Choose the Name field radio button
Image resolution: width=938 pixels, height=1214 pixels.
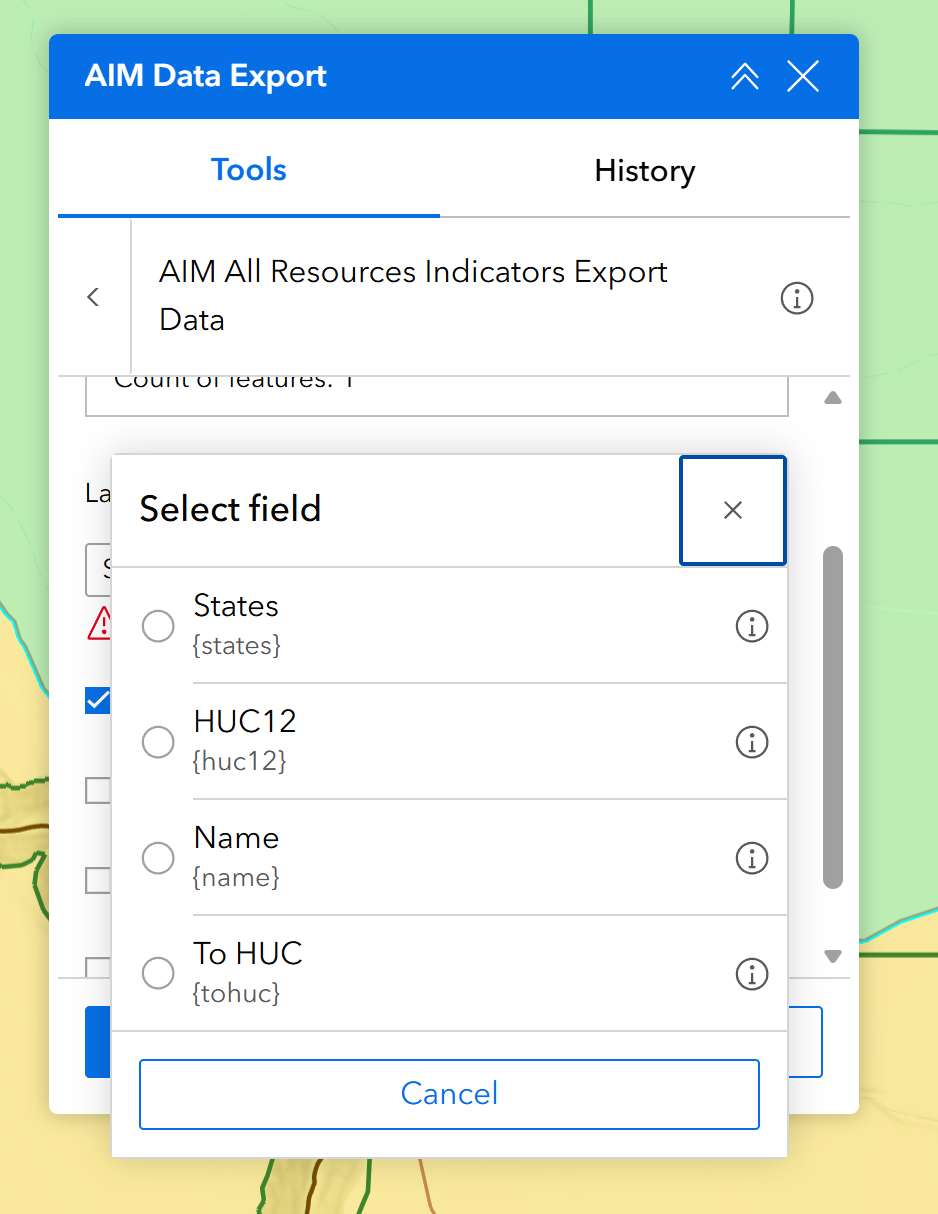158,858
